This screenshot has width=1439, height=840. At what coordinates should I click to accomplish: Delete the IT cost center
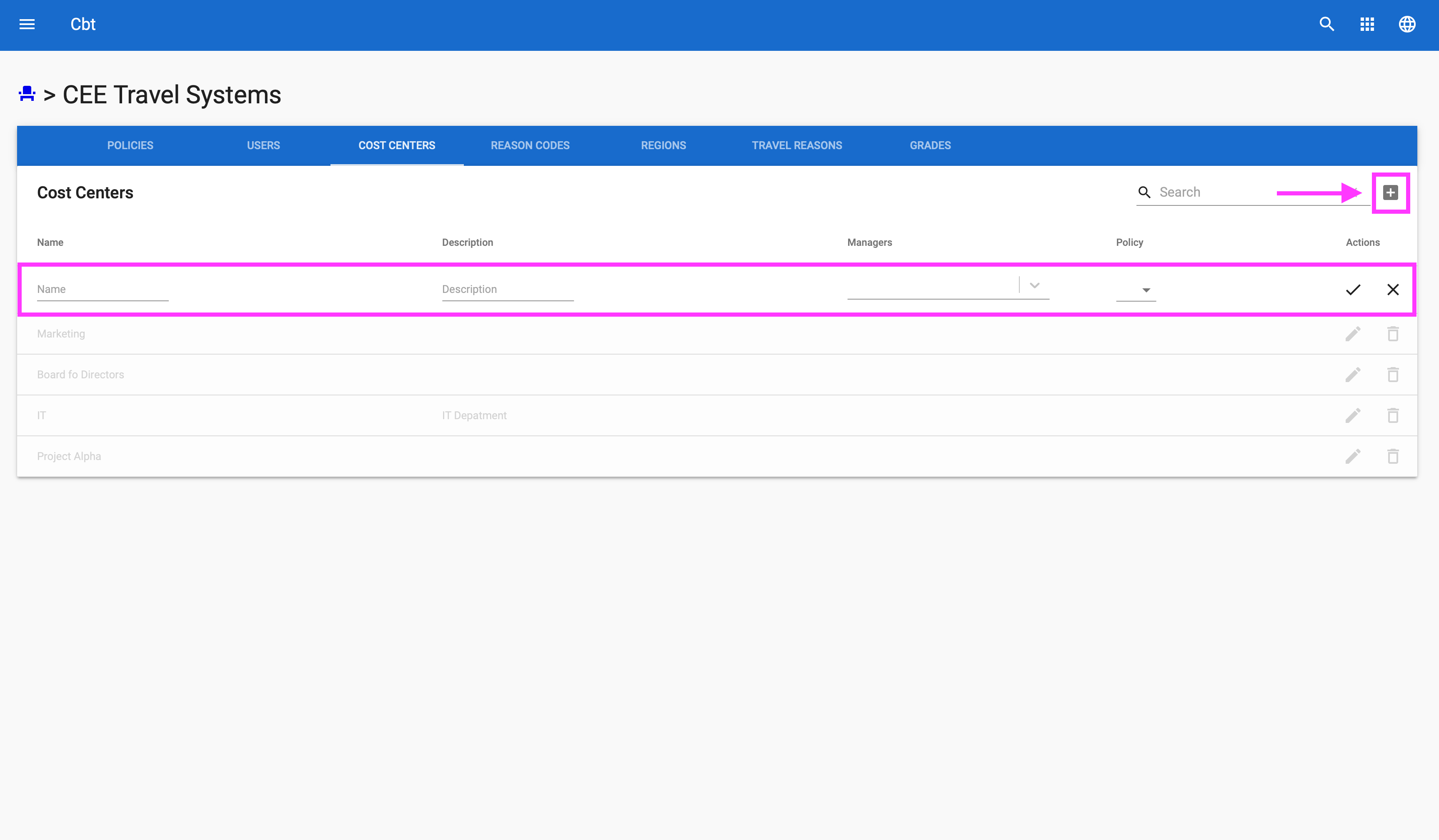click(1393, 415)
